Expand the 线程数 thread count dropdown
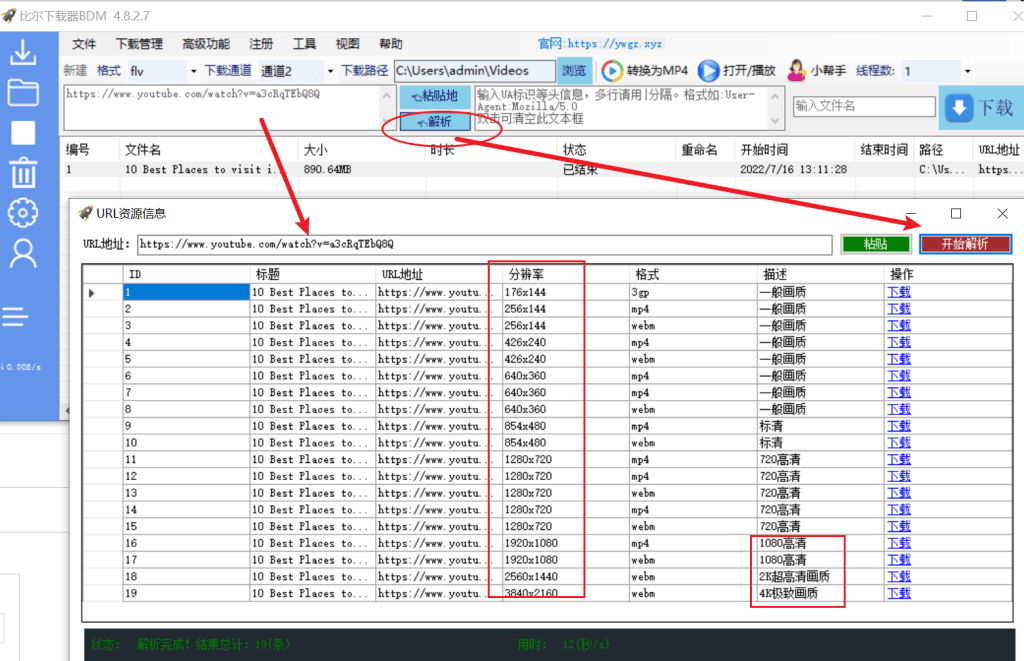The height and width of the screenshot is (661, 1024). coord(967,71)
